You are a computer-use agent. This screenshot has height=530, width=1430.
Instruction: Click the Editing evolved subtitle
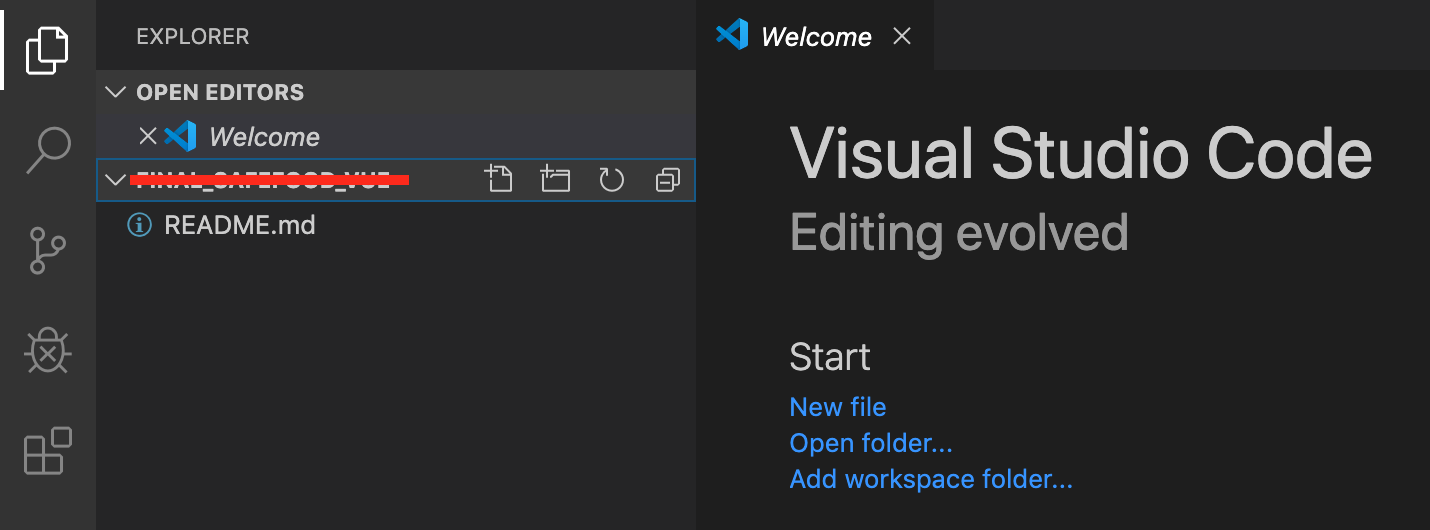pyautogui.click(x=959, y=233)
